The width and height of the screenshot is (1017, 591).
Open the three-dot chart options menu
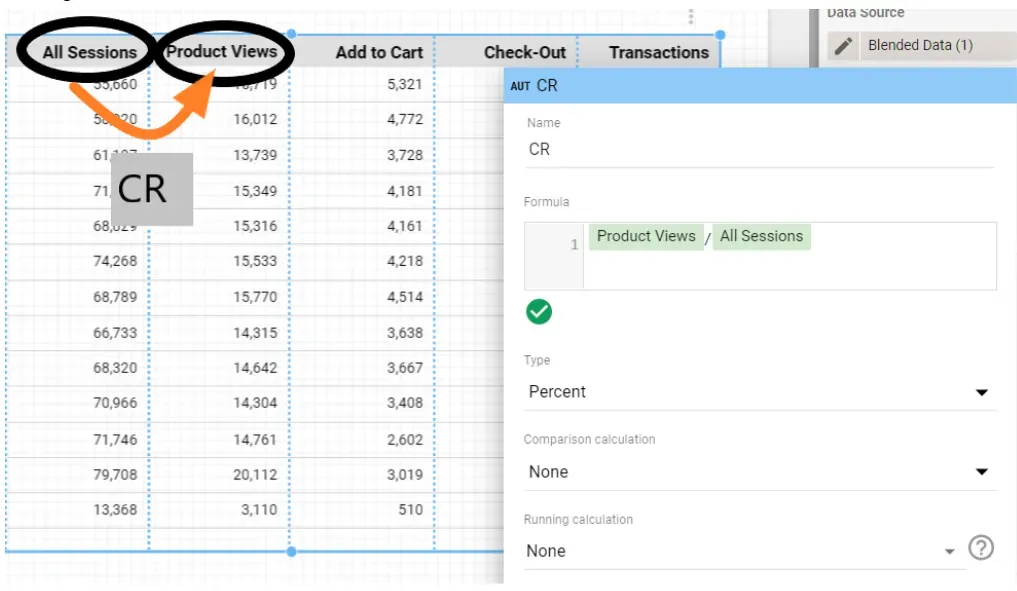pyautogui.click(x=691, y=16)
